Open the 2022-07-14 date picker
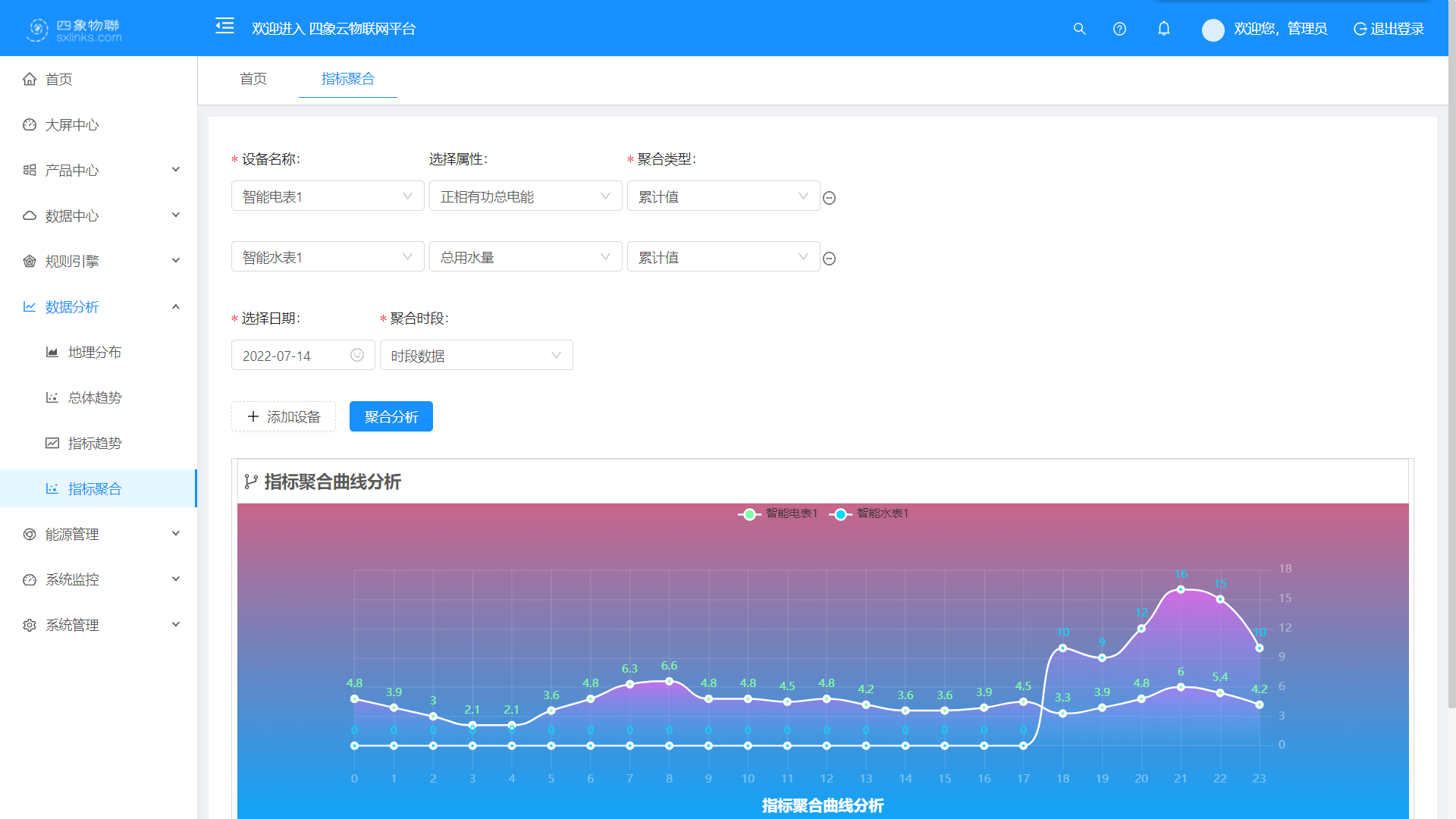Screen dimensions: 1456x819 pyautogui.click(x=302, y=355)
